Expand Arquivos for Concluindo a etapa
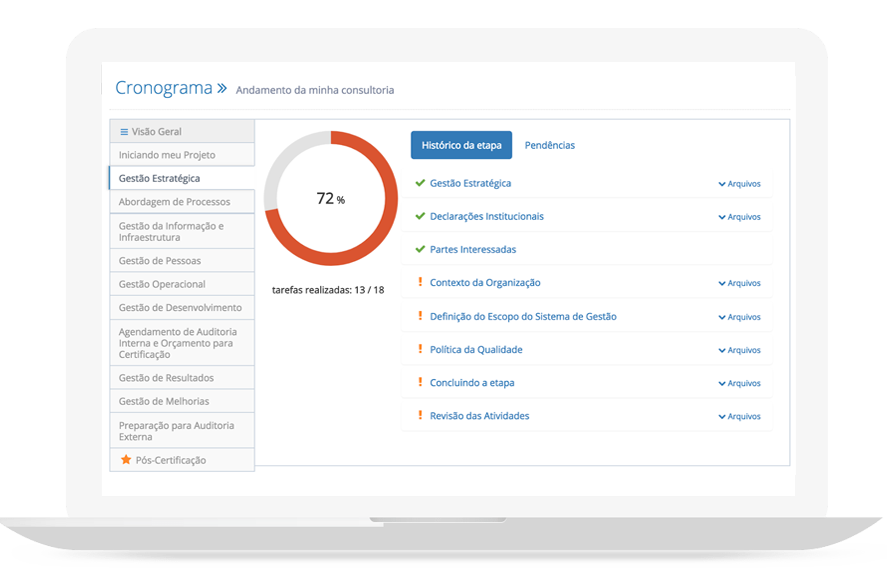 point(739,383)
